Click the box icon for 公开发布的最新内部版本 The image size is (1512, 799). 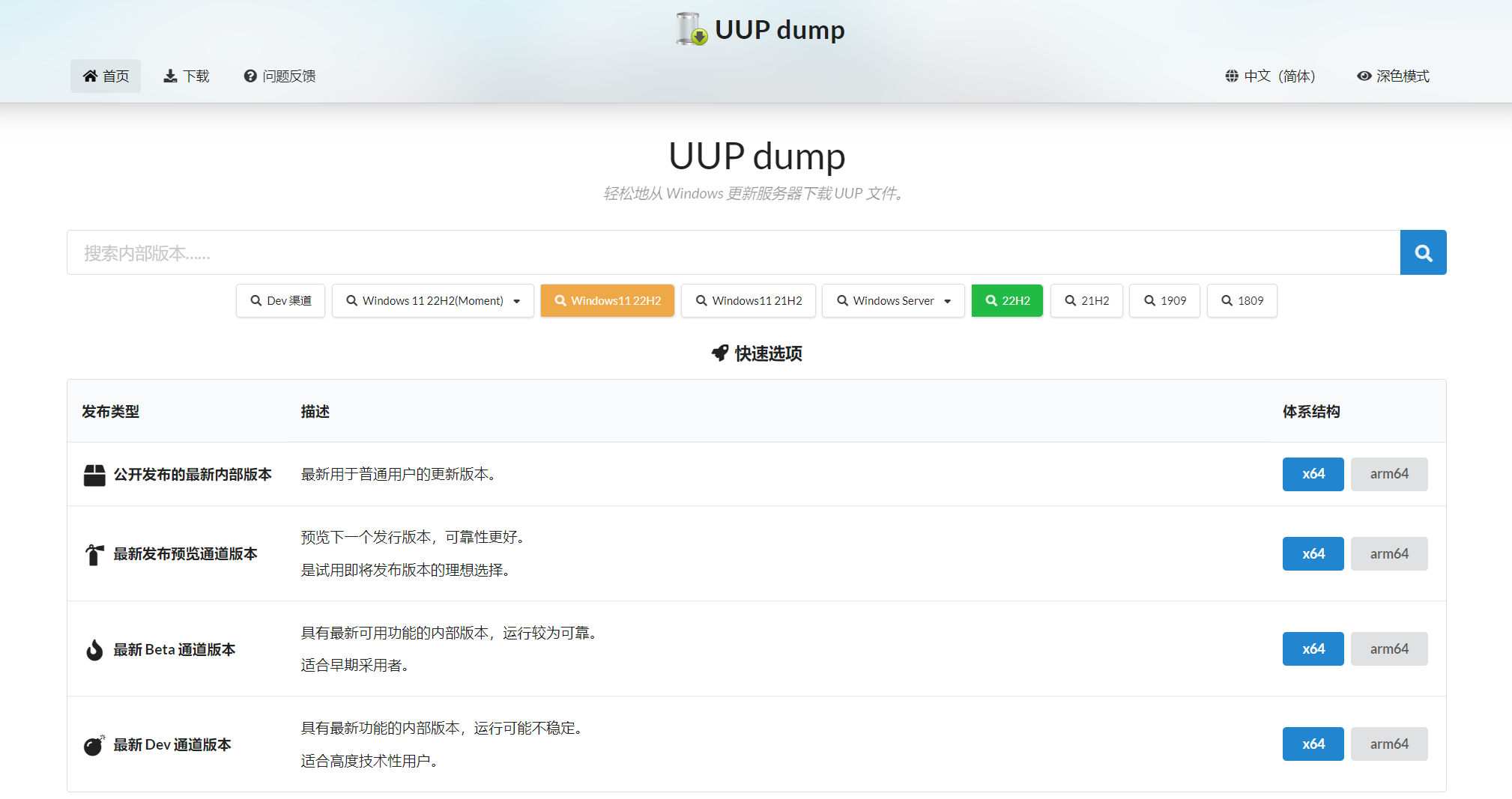pos(94,475)
